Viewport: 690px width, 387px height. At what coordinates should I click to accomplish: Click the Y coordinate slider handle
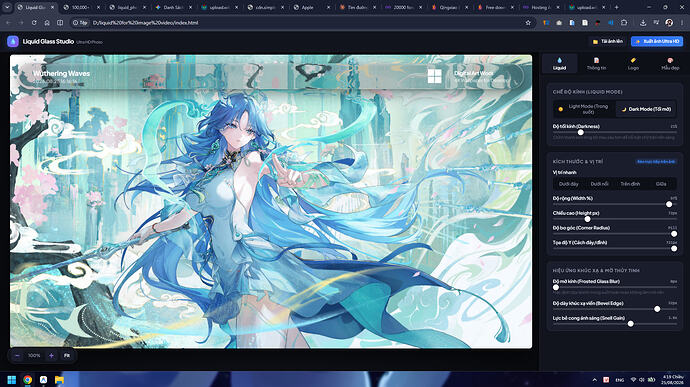point(674,248)
